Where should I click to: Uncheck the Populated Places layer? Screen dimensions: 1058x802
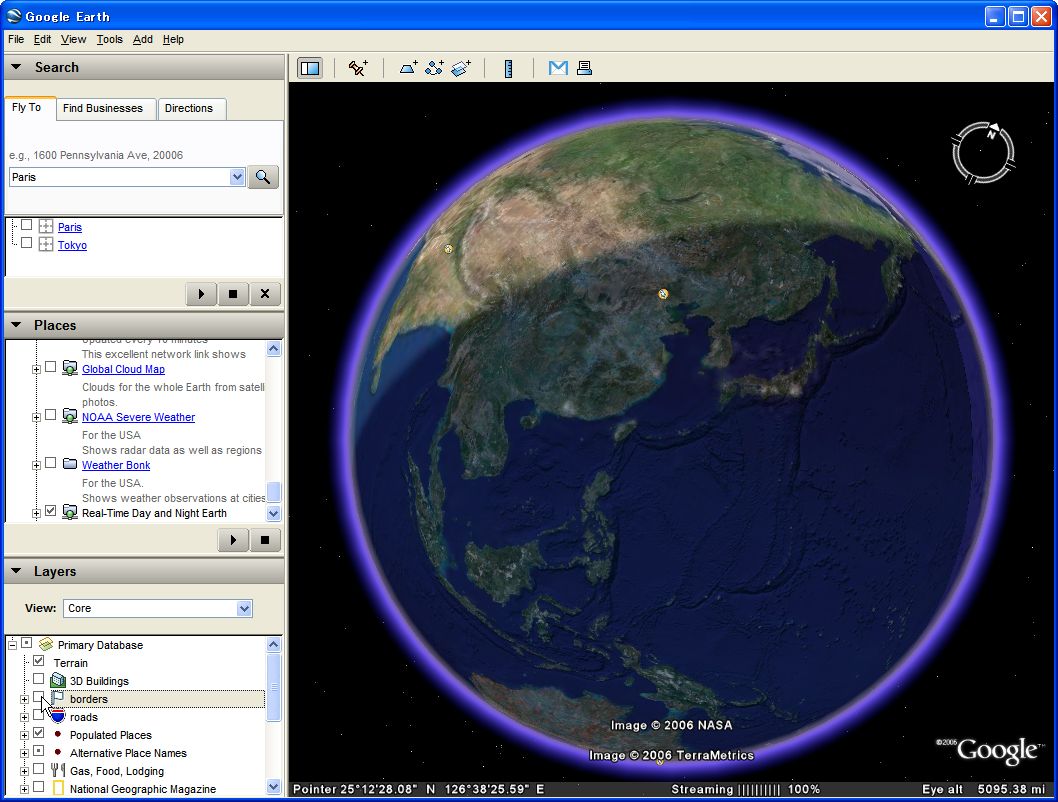click(x=38, y=733)
